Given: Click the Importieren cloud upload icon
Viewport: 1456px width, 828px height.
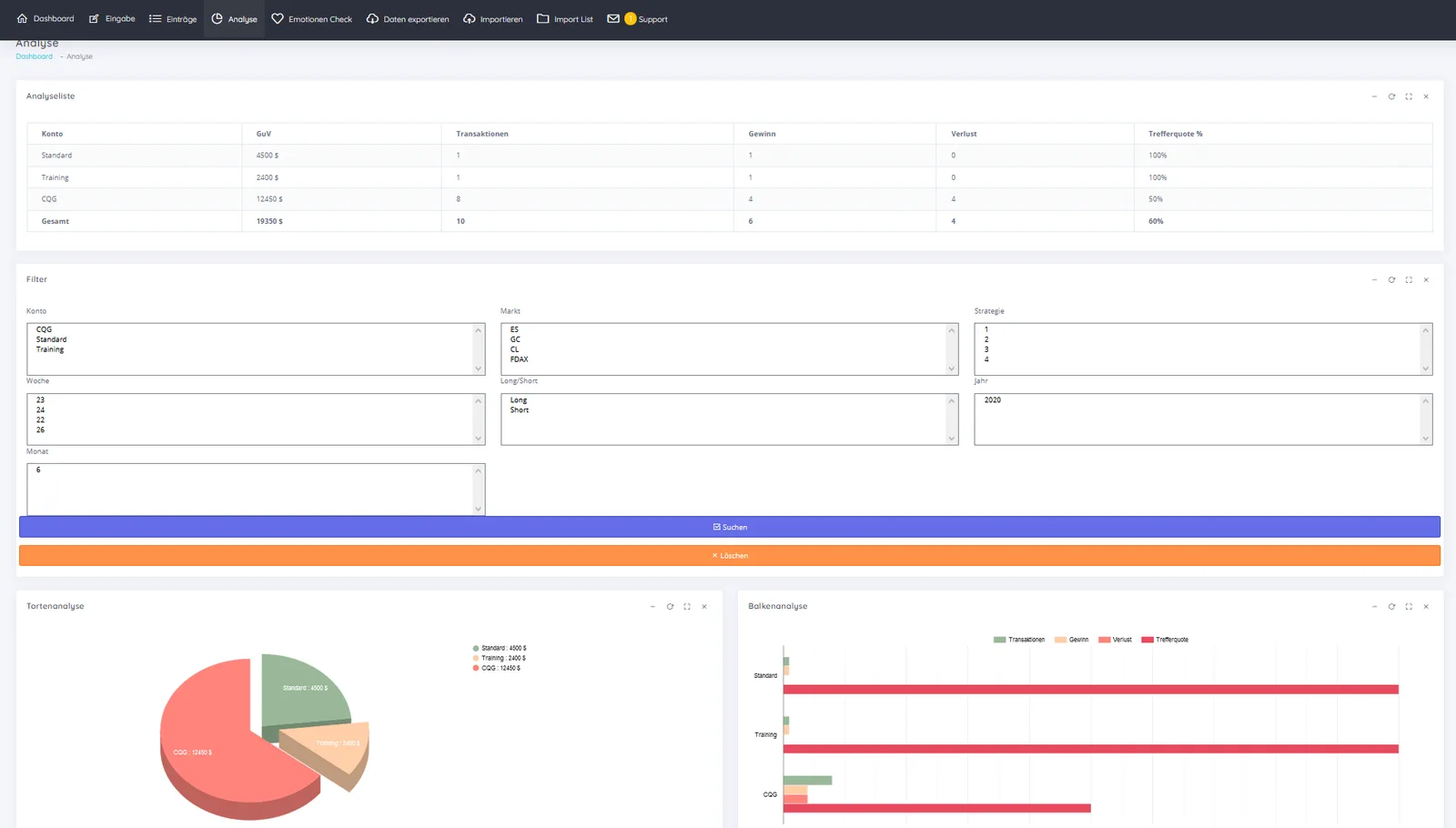Looking at the screenshot, I should 470,18.
